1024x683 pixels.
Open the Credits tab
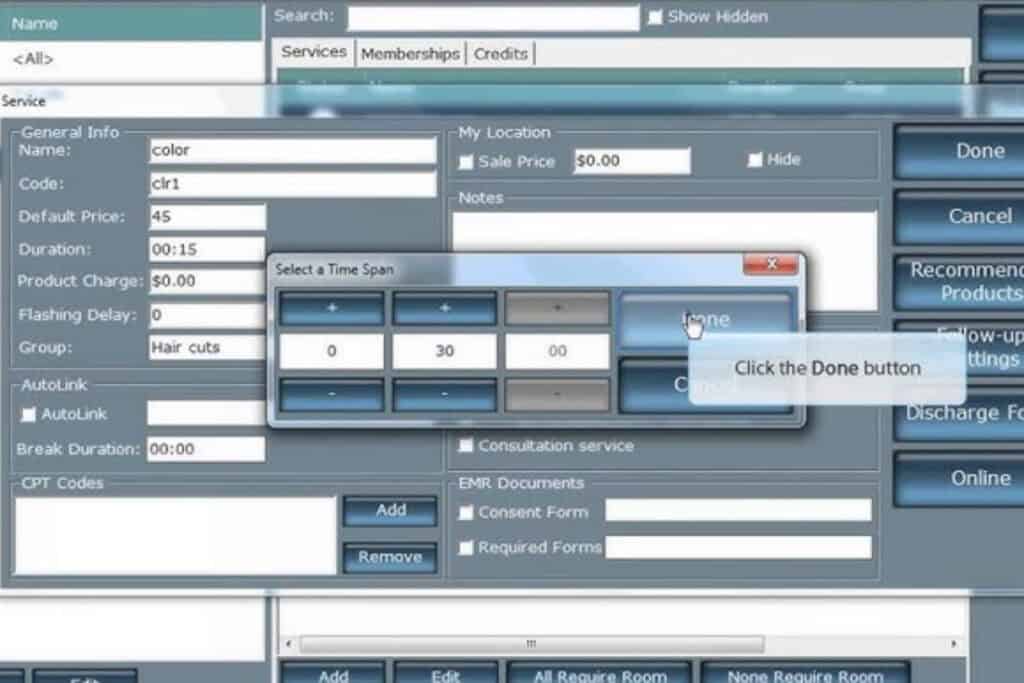[500, 54]
